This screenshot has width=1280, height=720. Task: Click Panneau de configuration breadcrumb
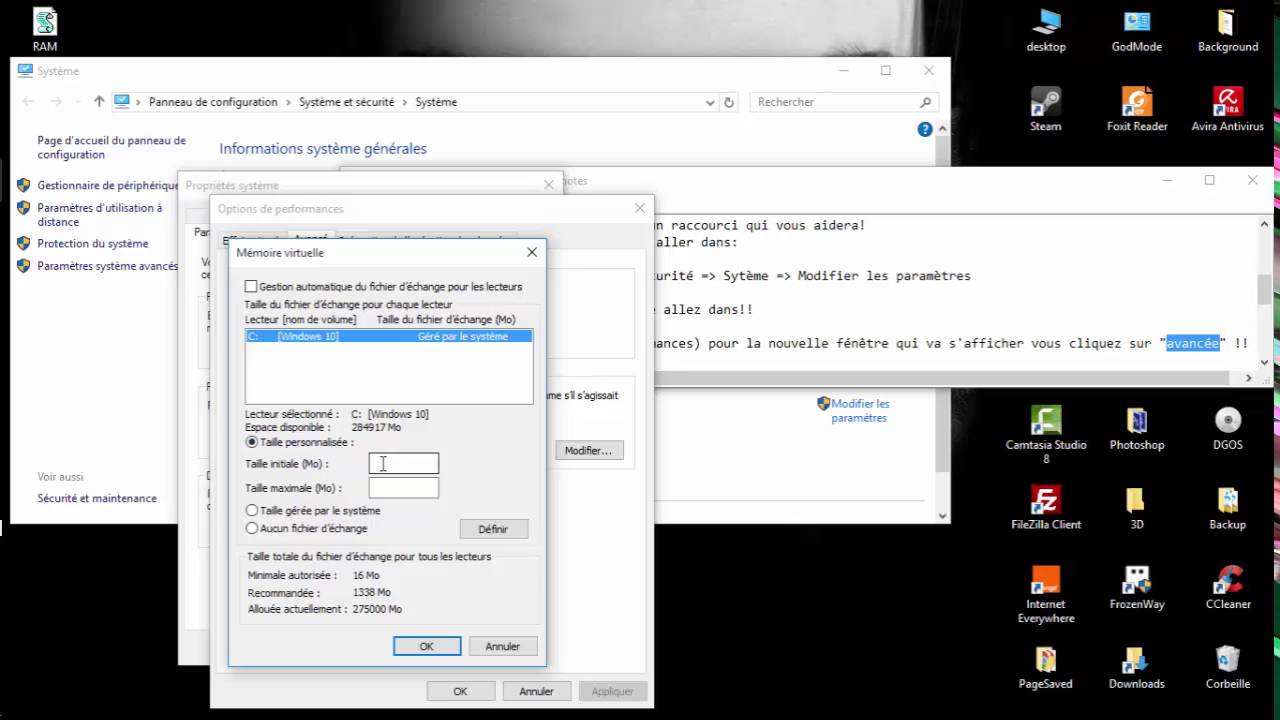[213, 102]
